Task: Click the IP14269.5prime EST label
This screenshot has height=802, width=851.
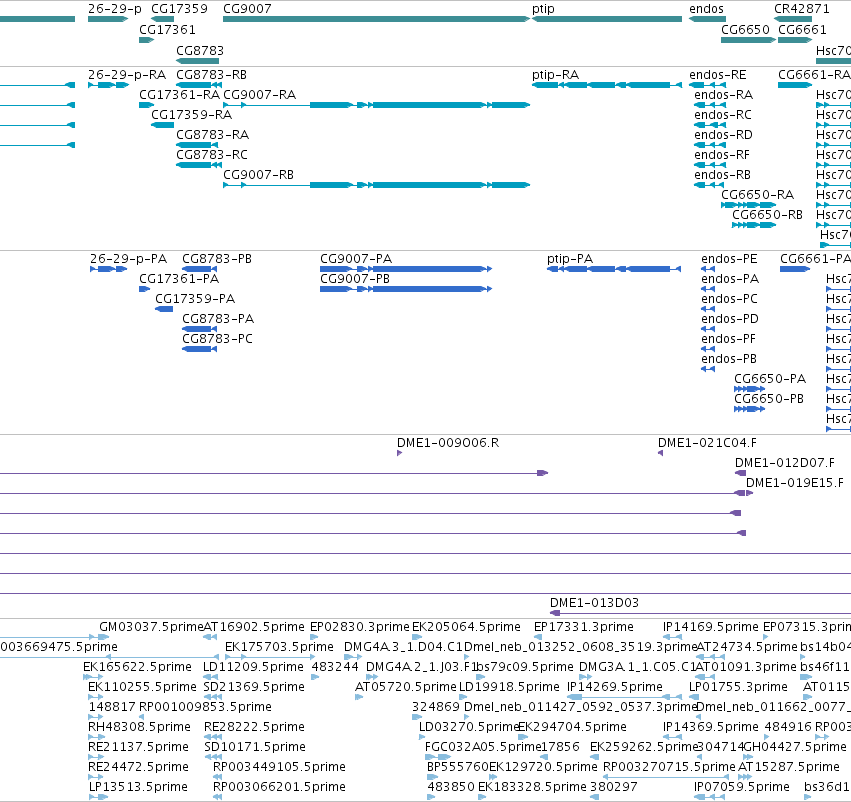Action: coord(615,687)
